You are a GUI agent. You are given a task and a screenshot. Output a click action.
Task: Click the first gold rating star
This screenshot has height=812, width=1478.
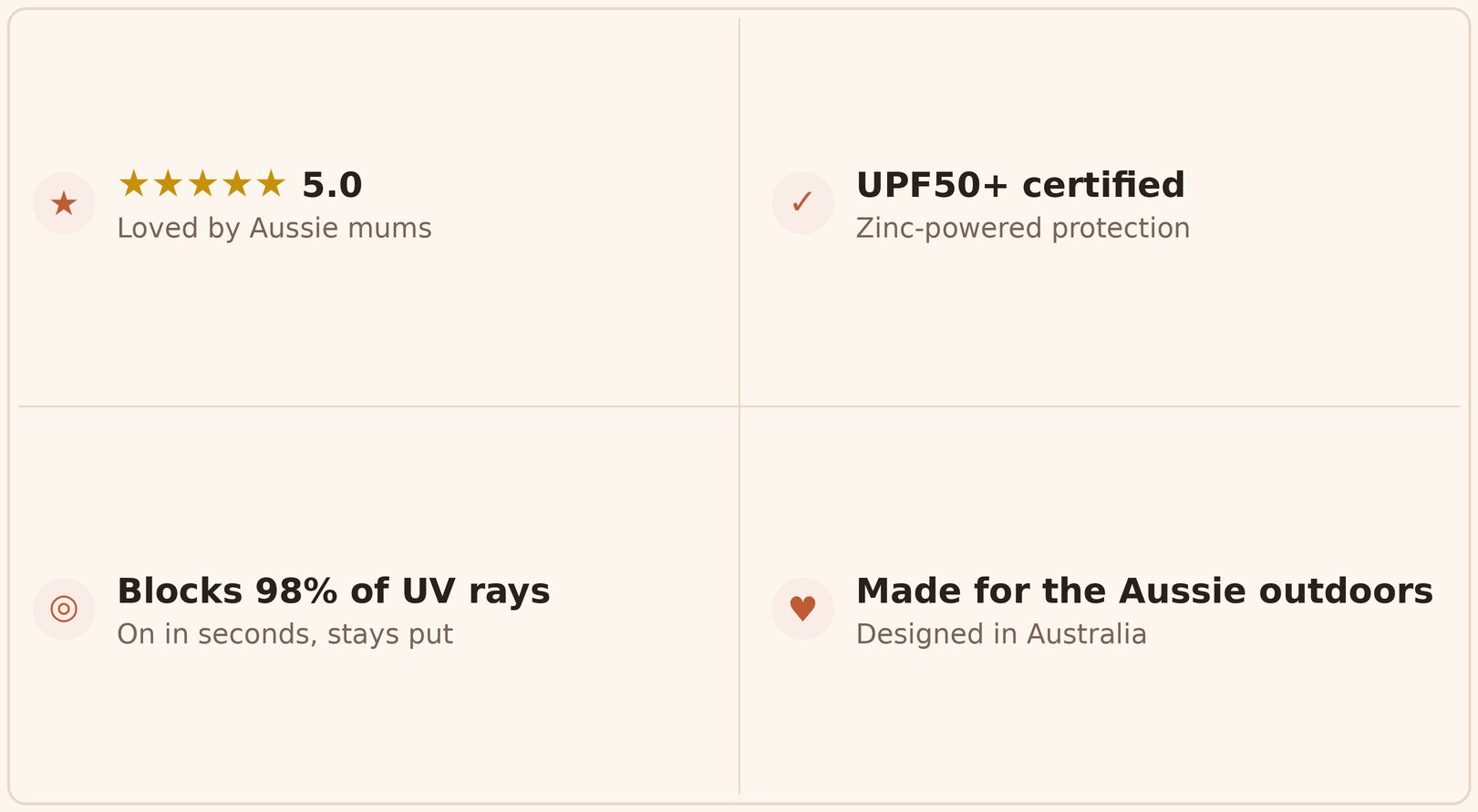point(134,184)
